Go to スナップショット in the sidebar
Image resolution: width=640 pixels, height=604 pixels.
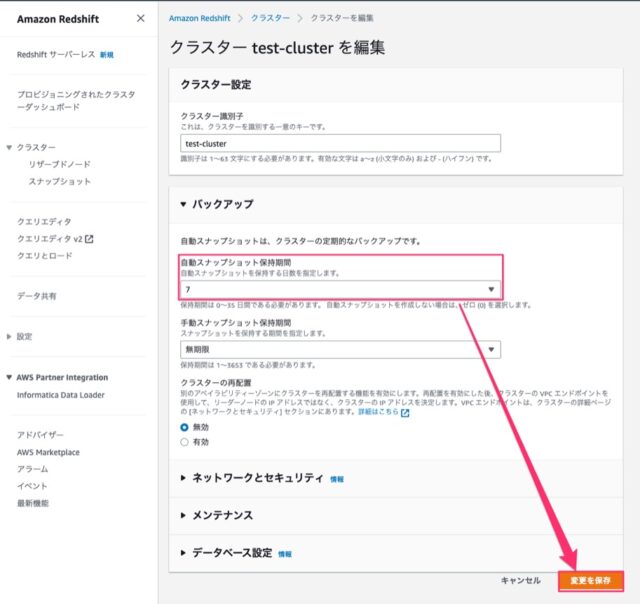tap(60, 182)
